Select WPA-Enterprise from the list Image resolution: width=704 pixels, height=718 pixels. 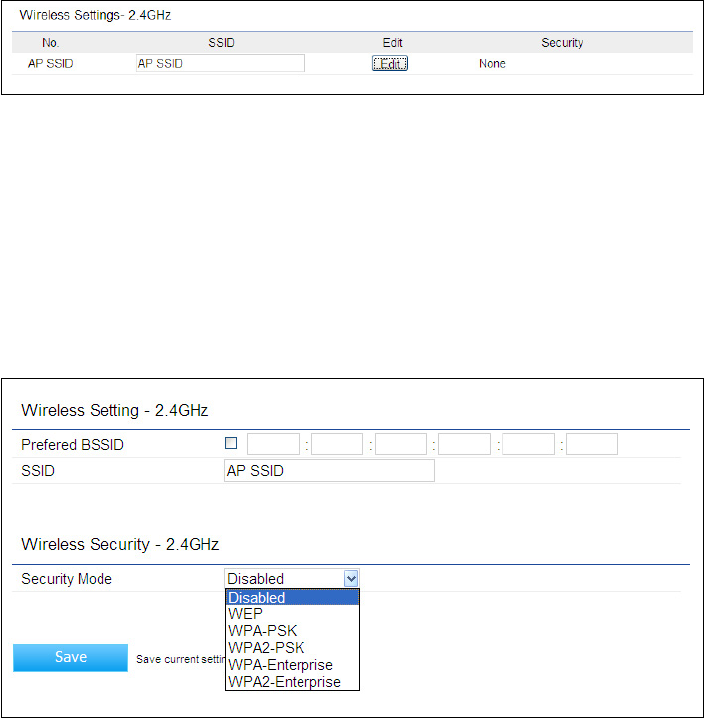coord(292,665)
